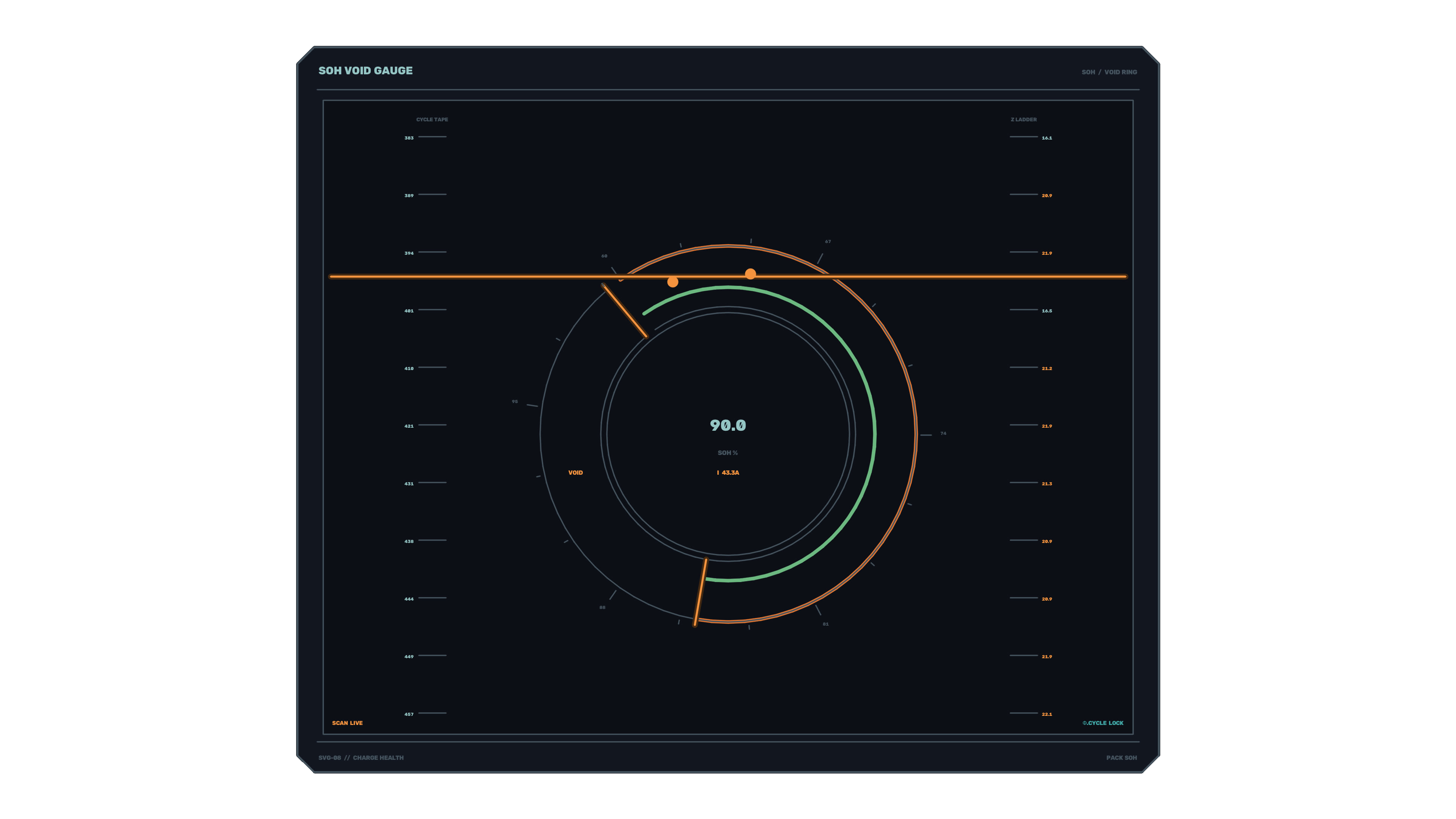Viewport: 1456px width, 819px height.
Task: Click Z ladder 20.9 in the 444 row
Action: (x=1047, y=599)
